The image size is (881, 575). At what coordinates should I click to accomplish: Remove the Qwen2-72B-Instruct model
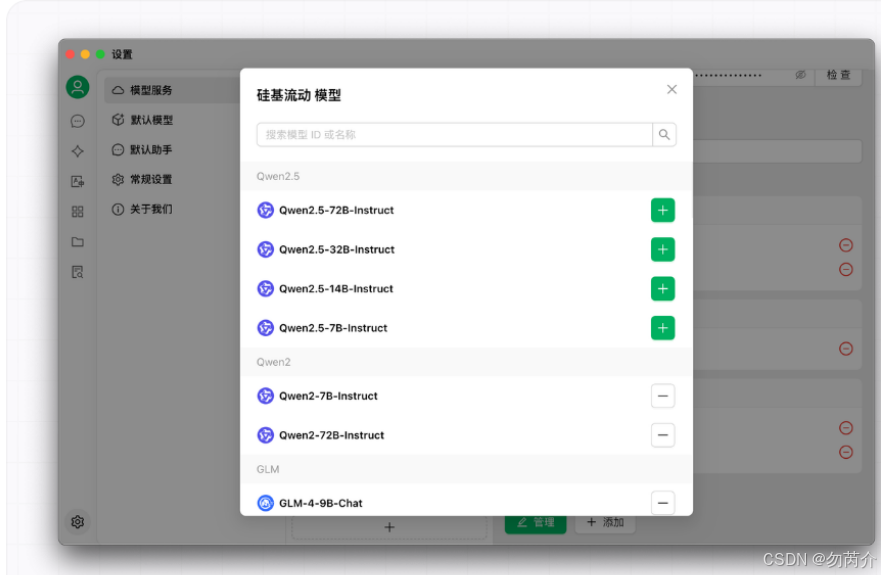[x=662, y=436]
